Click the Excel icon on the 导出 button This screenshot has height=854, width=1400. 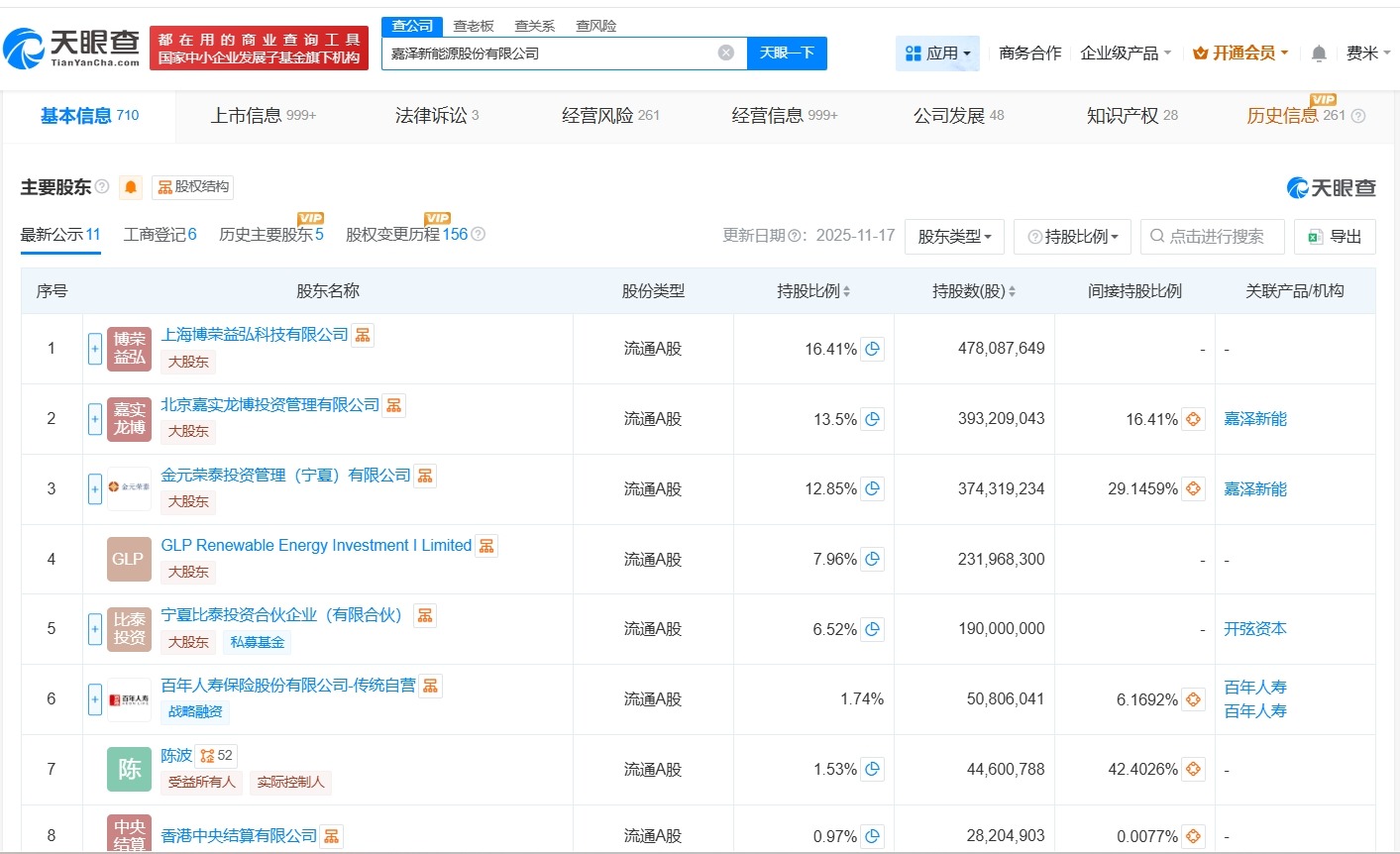click(x=1315, y=236)
